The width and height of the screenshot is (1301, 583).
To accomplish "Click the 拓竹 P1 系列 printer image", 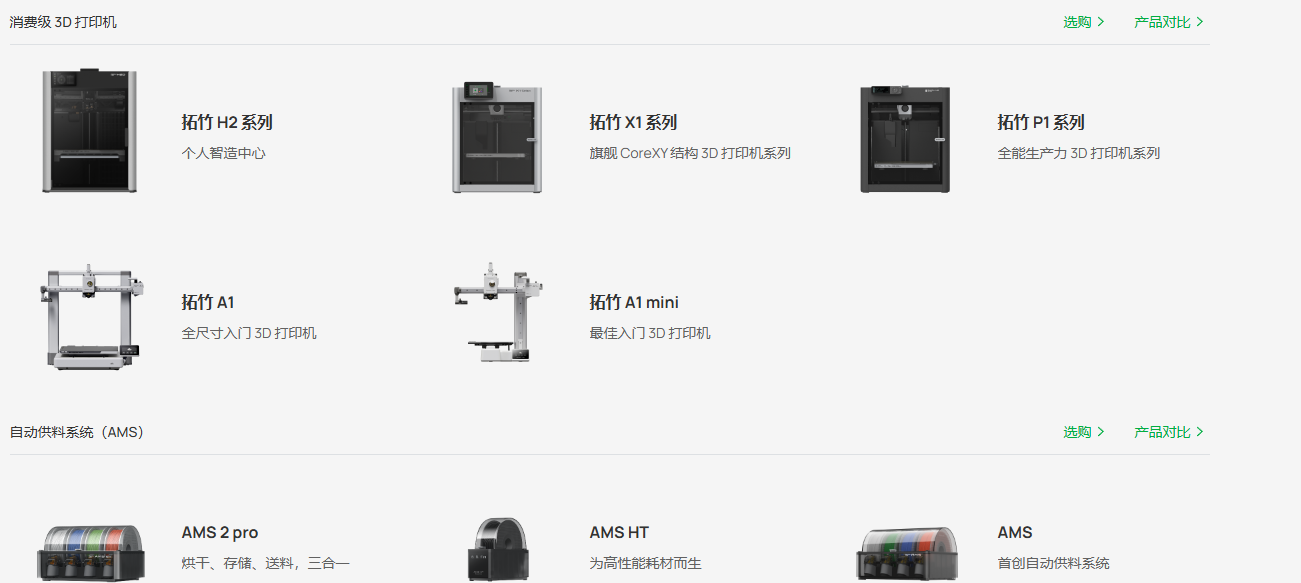I will (x=905, y=139).
